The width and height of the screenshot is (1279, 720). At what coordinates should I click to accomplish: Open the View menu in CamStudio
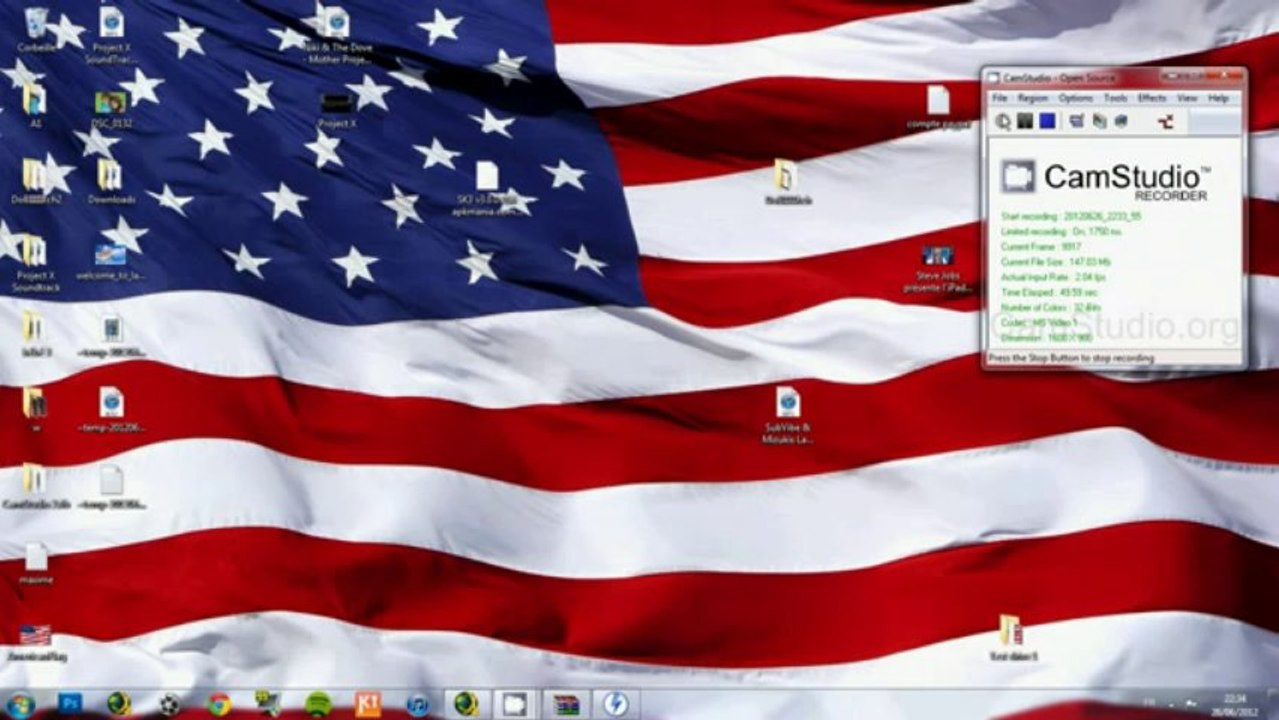(1187, 98)
